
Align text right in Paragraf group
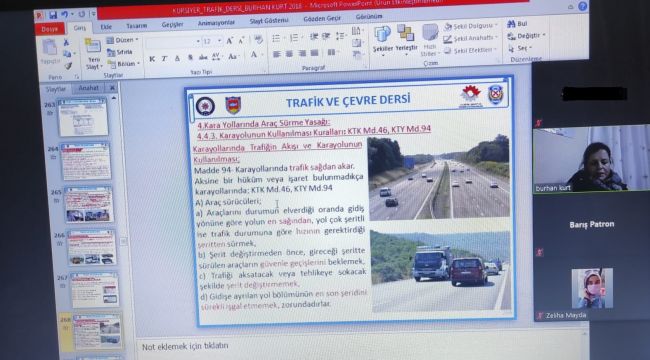point(302,53)
